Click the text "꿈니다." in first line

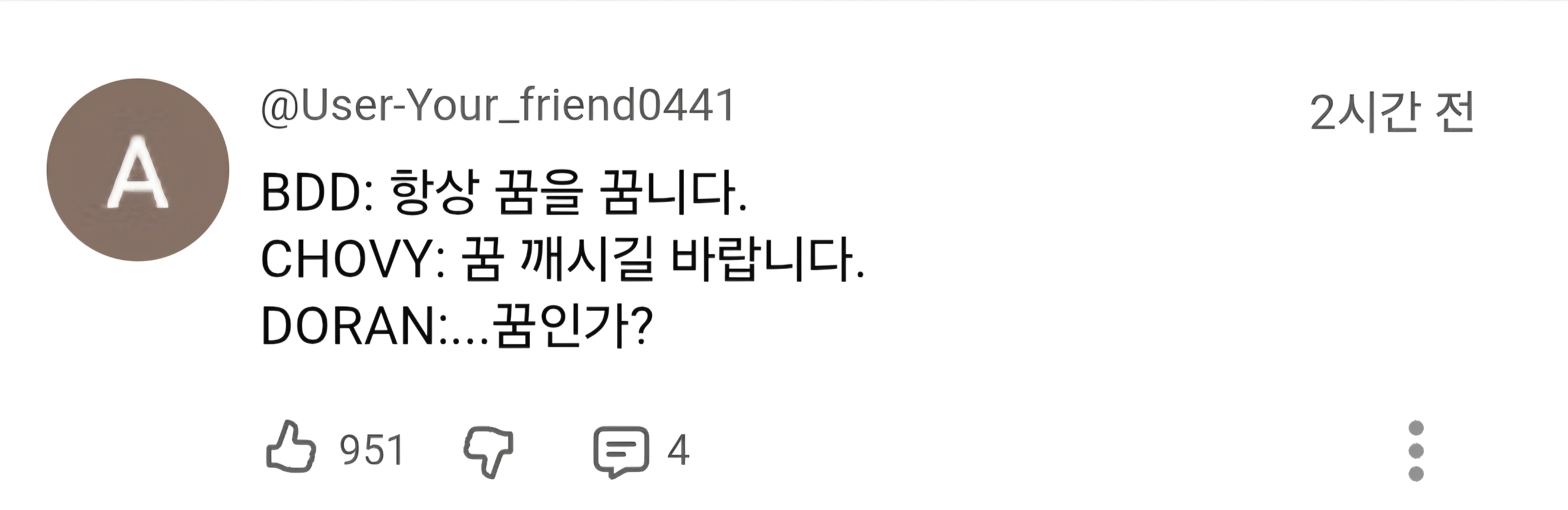click(673, 194)
